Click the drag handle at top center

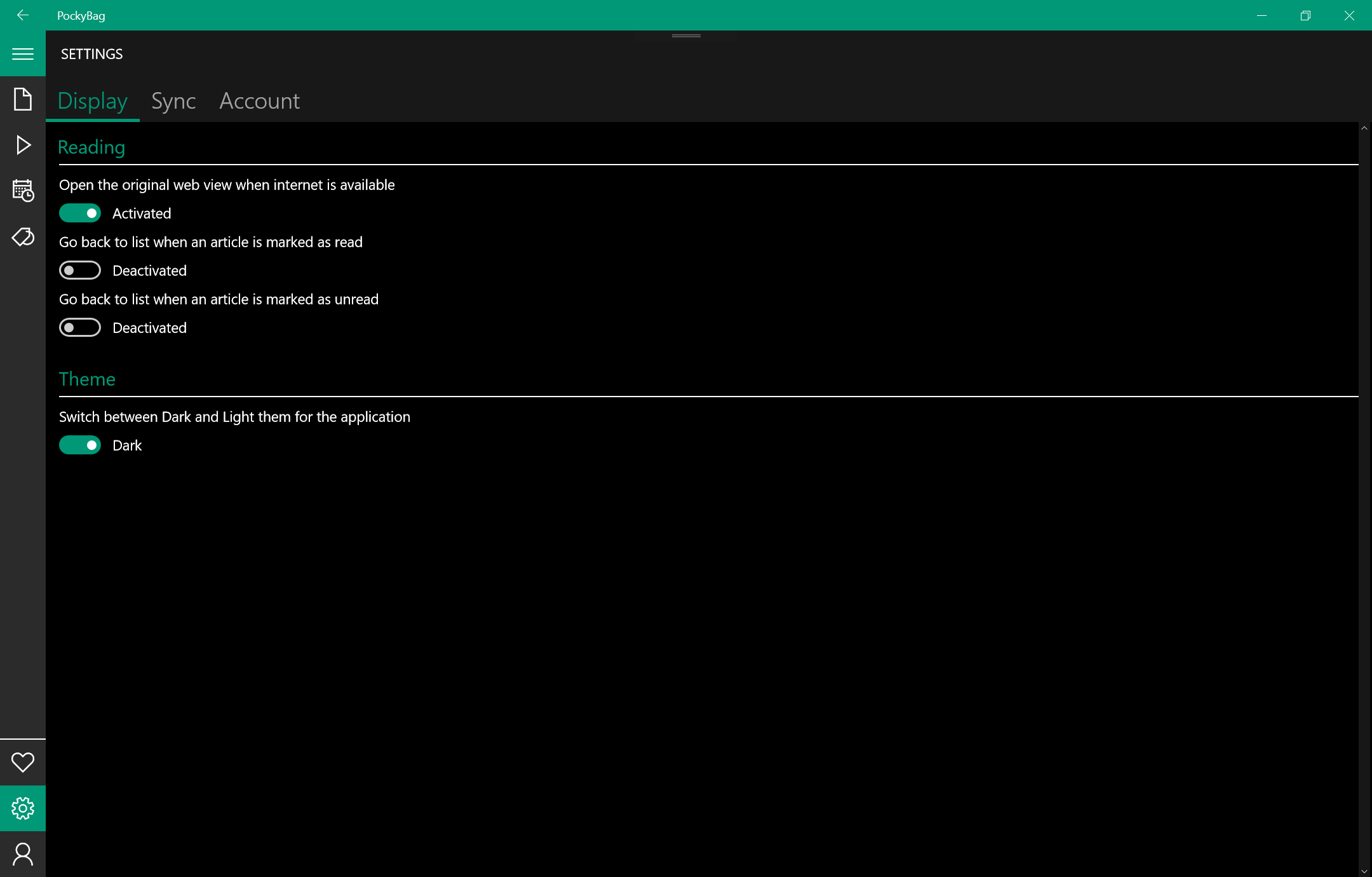686,36
